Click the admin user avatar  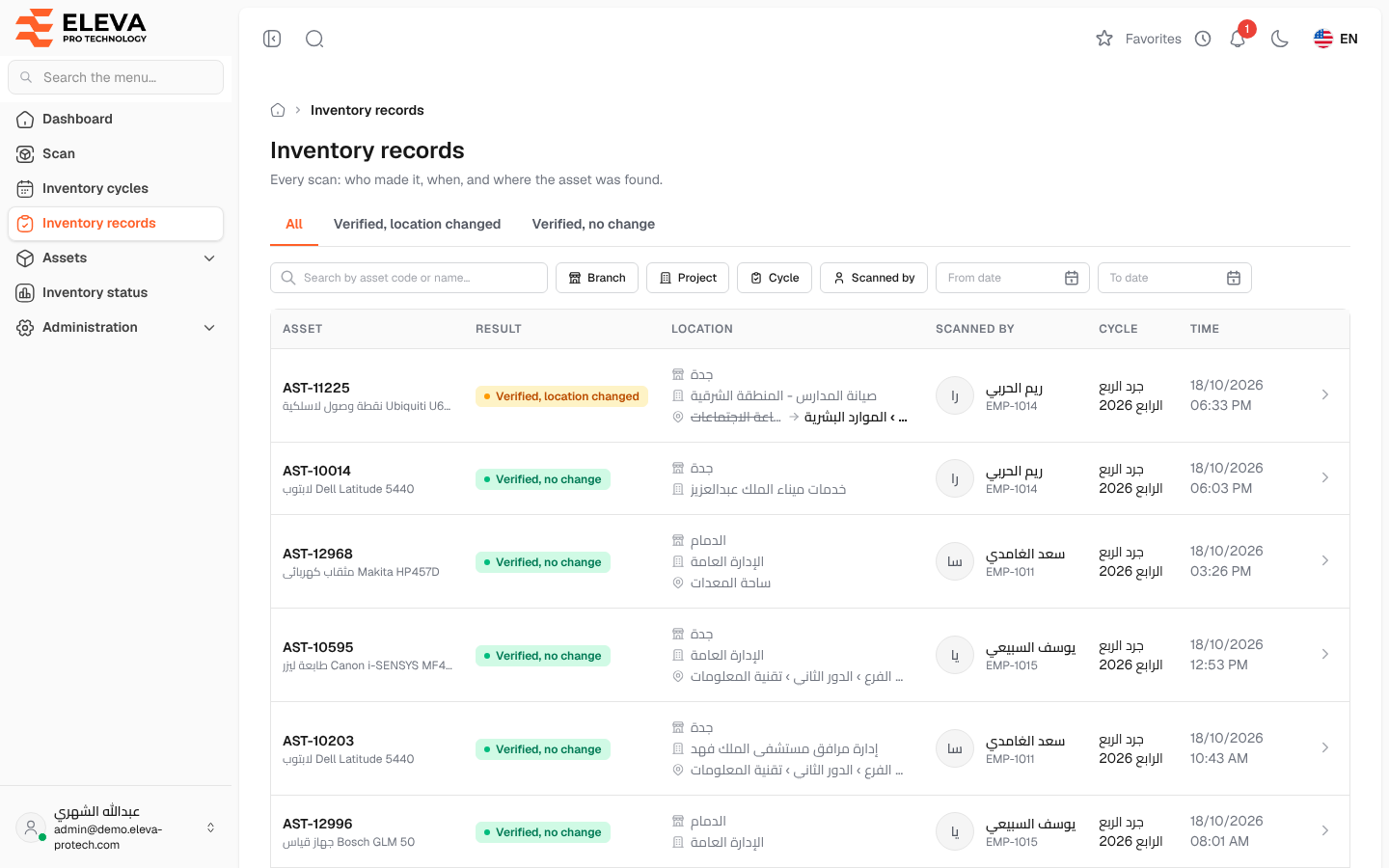[x=31, y=827]
